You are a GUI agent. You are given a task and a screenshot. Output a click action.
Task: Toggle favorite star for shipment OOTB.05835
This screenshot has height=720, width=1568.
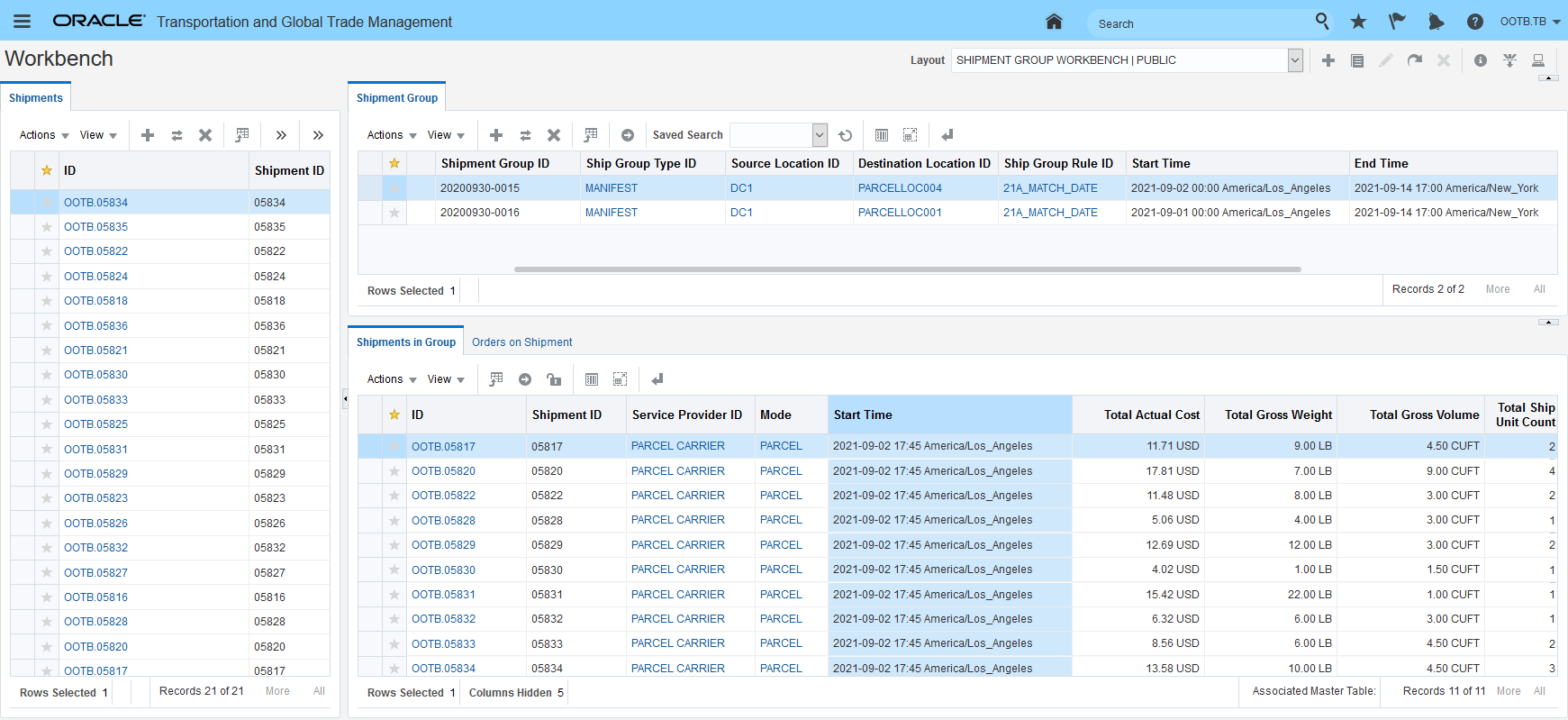pyautogui.click(x=47, y=227)
